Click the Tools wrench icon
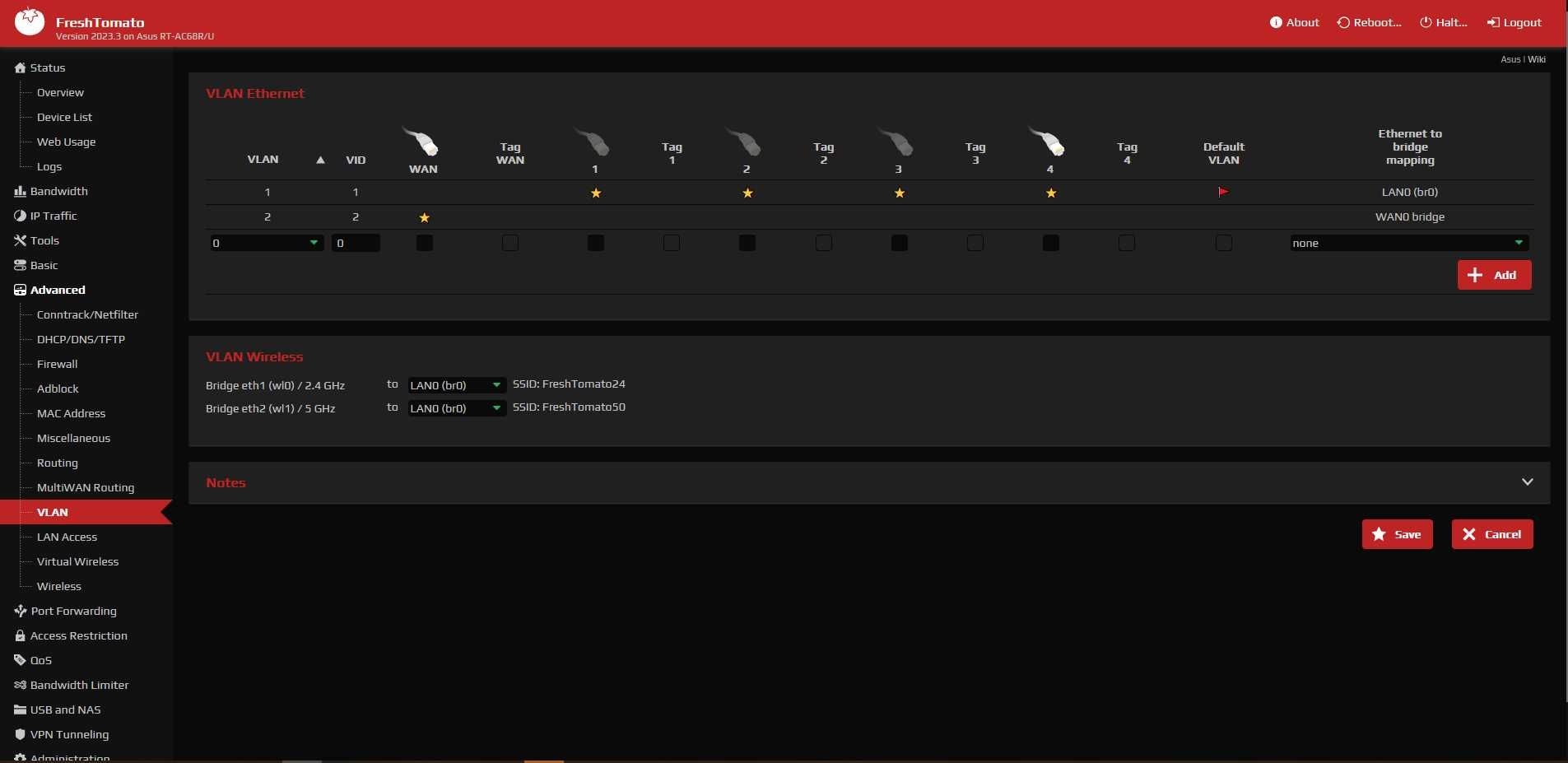1568x763 pixels. pyautogui.click(x=21, y=240)
